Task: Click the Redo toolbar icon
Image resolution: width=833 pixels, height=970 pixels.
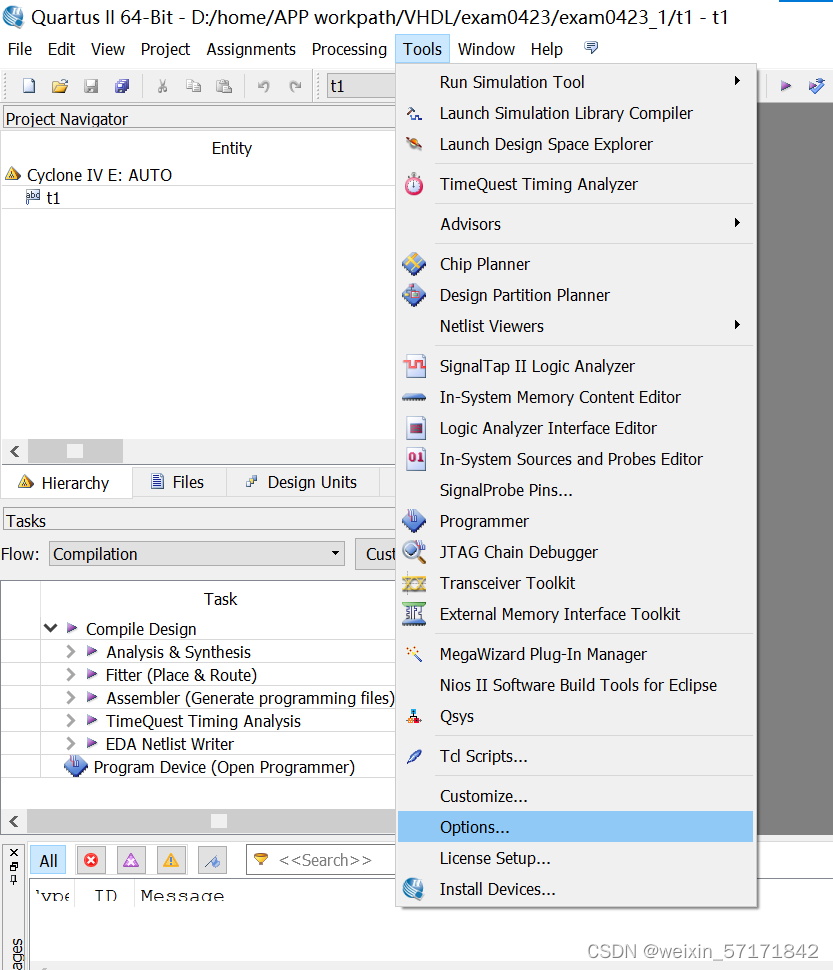Action: [296, 86]
